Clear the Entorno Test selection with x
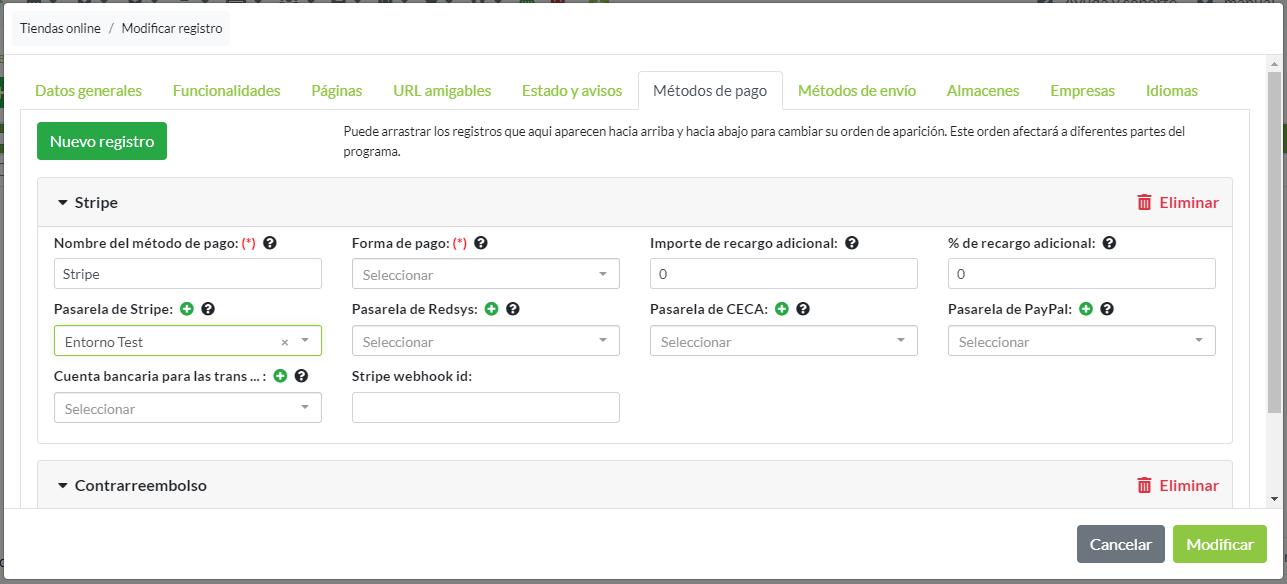 click(284, 342)
